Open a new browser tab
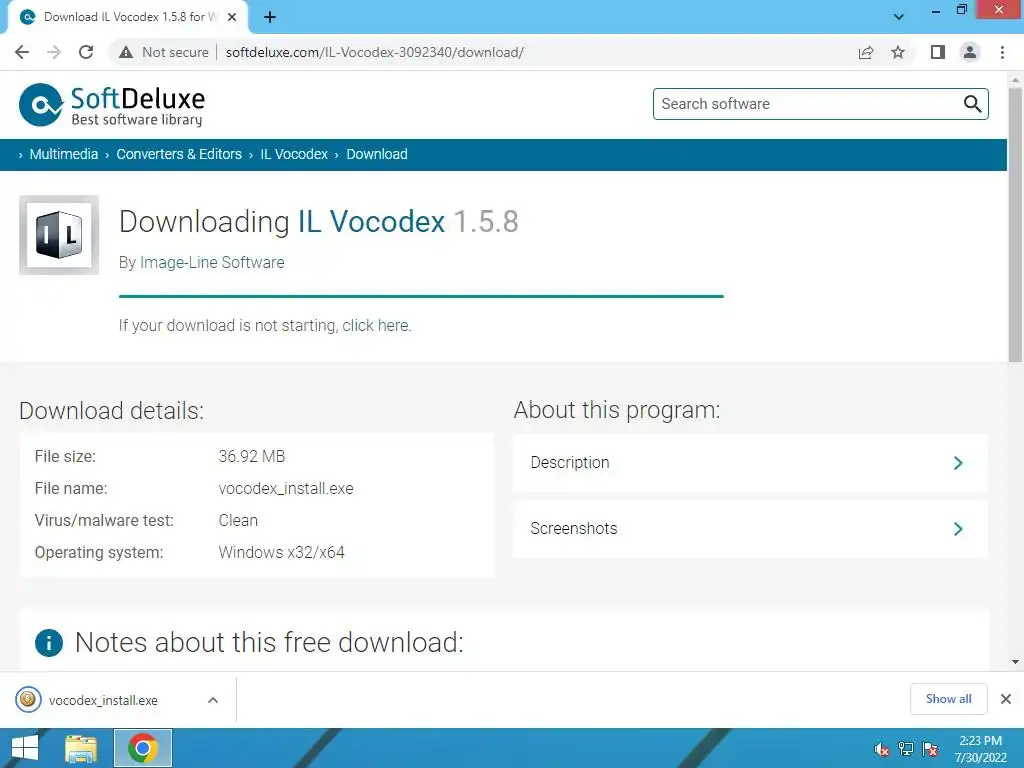The width and height of the screenshot is (1024, 768). tap(270, 17)
